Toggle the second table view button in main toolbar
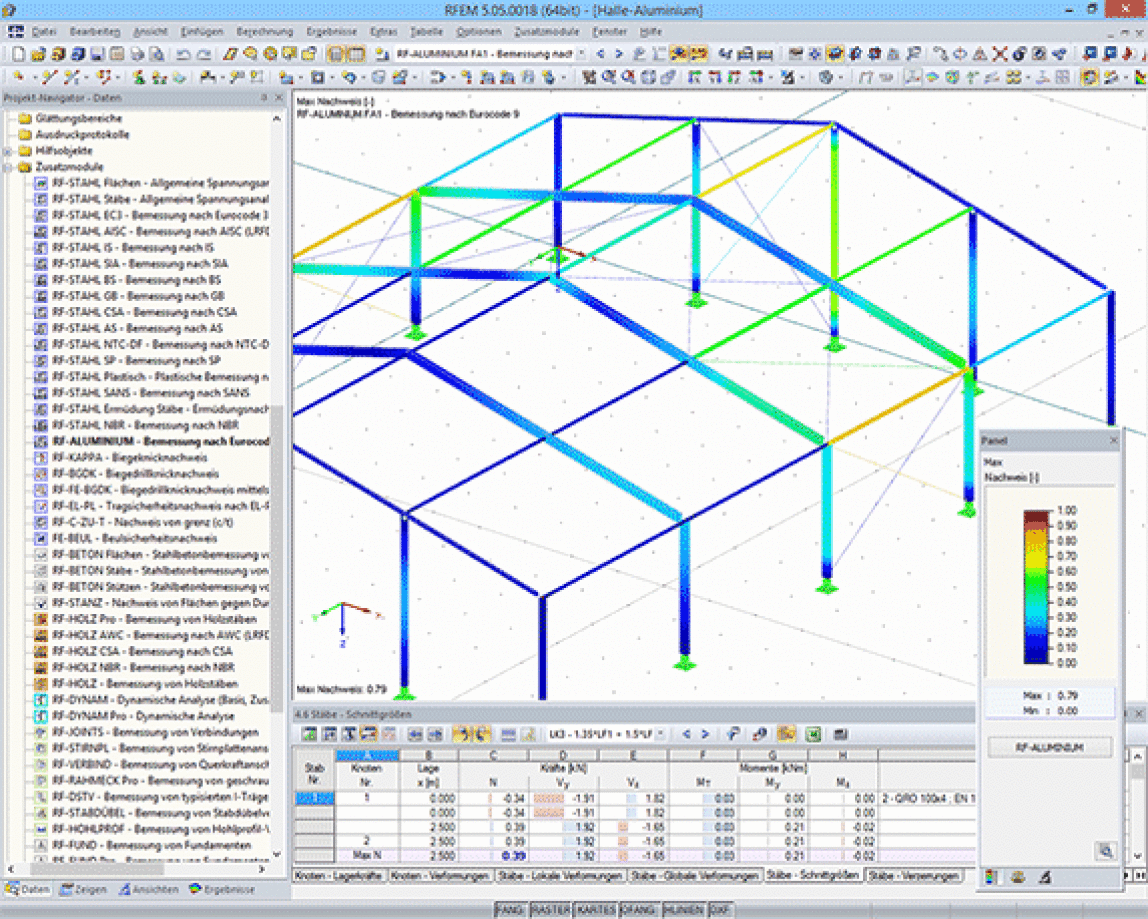This screenshot has width=1148, height=919. [x=356, y=54]
